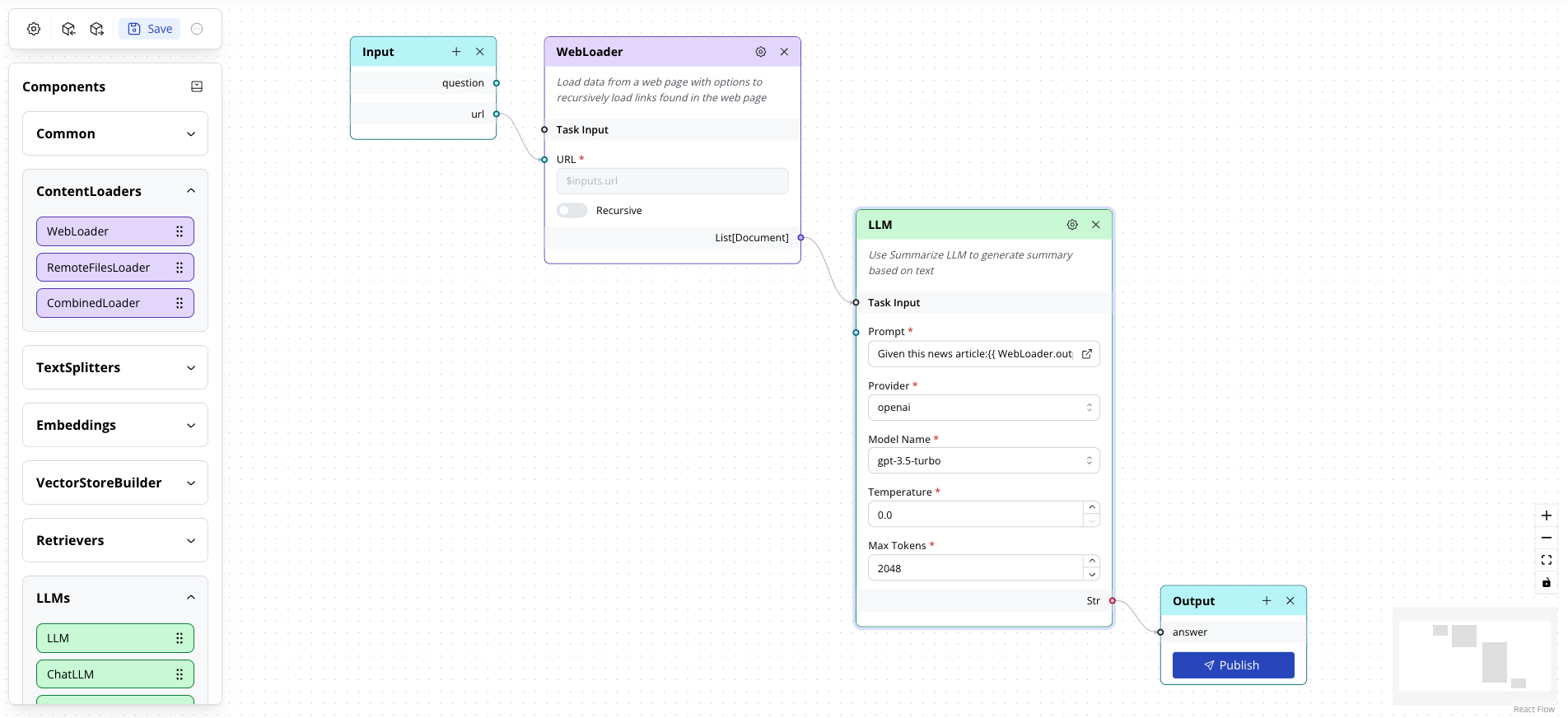Click the question output port
The height and width of the screenshot is (718, 1568).
click(497, 83)
